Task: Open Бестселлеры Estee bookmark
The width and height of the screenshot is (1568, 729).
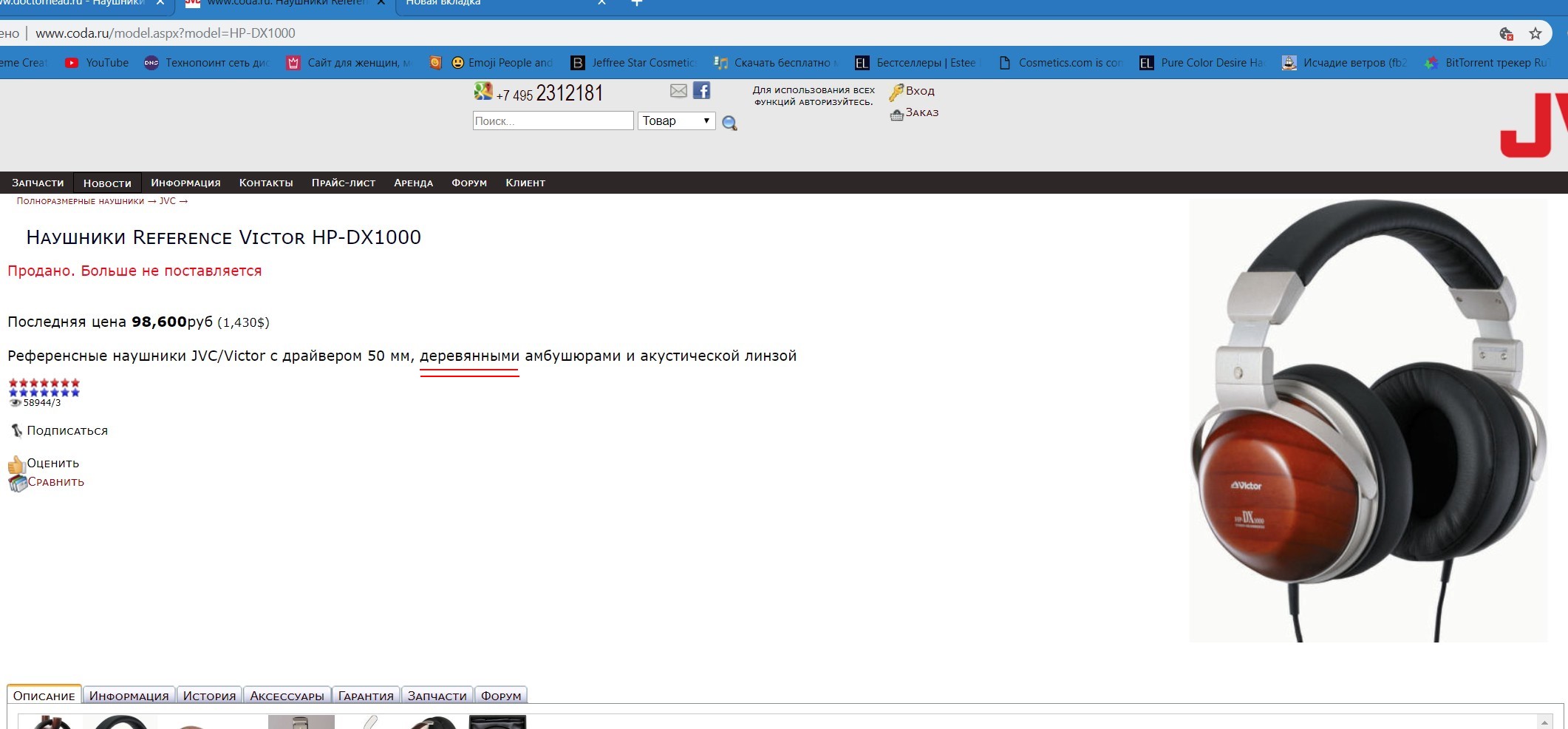Action: (916, 63)
